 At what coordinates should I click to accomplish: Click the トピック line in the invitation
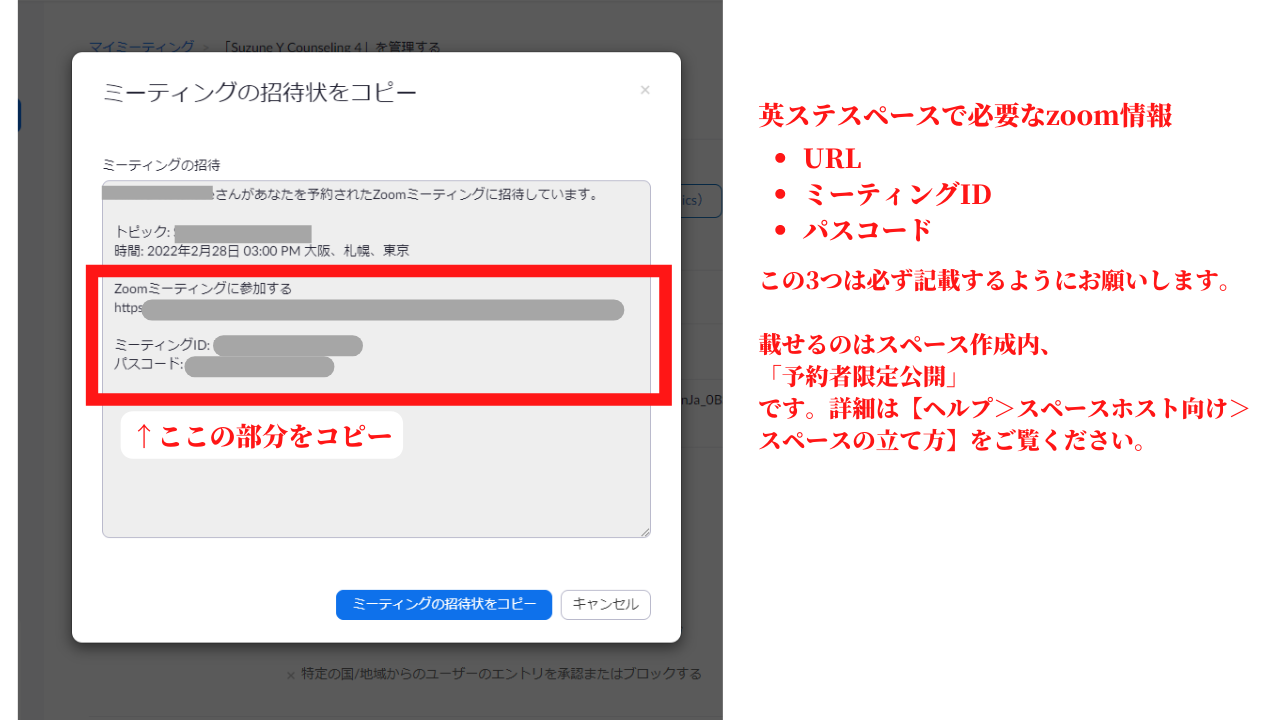[x=213, y=232]
